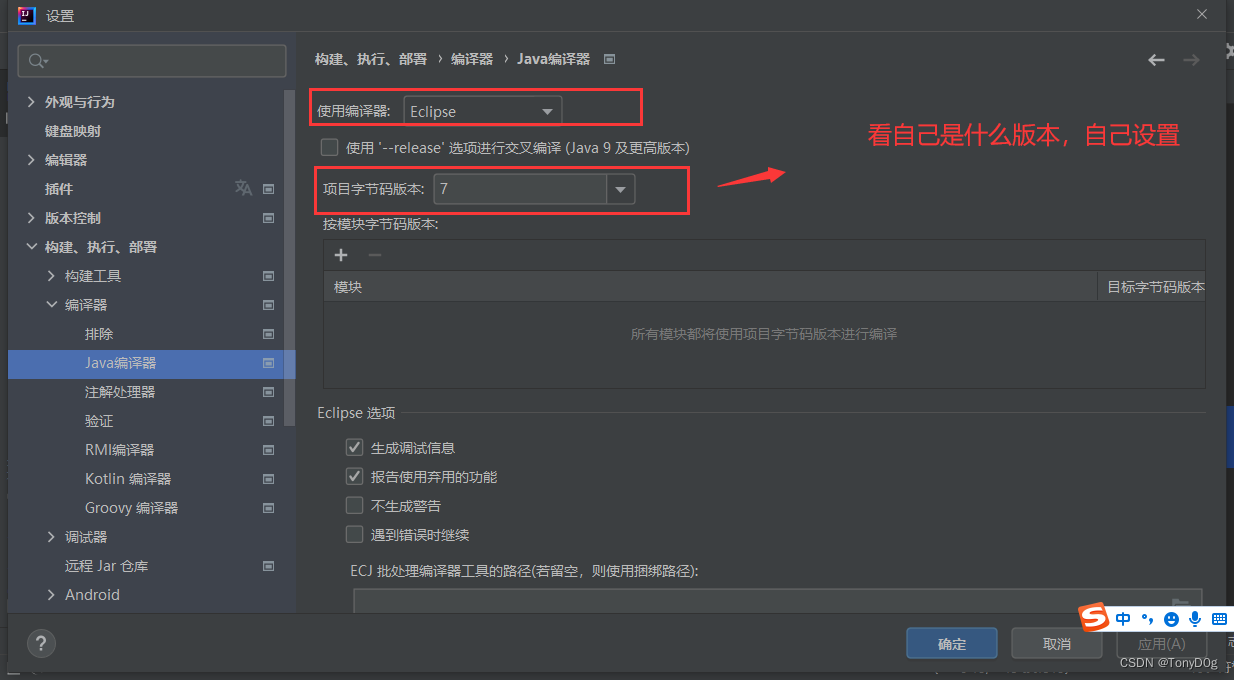
Task: Go forward with the right arrow
Action: [x=1191, y=60]
